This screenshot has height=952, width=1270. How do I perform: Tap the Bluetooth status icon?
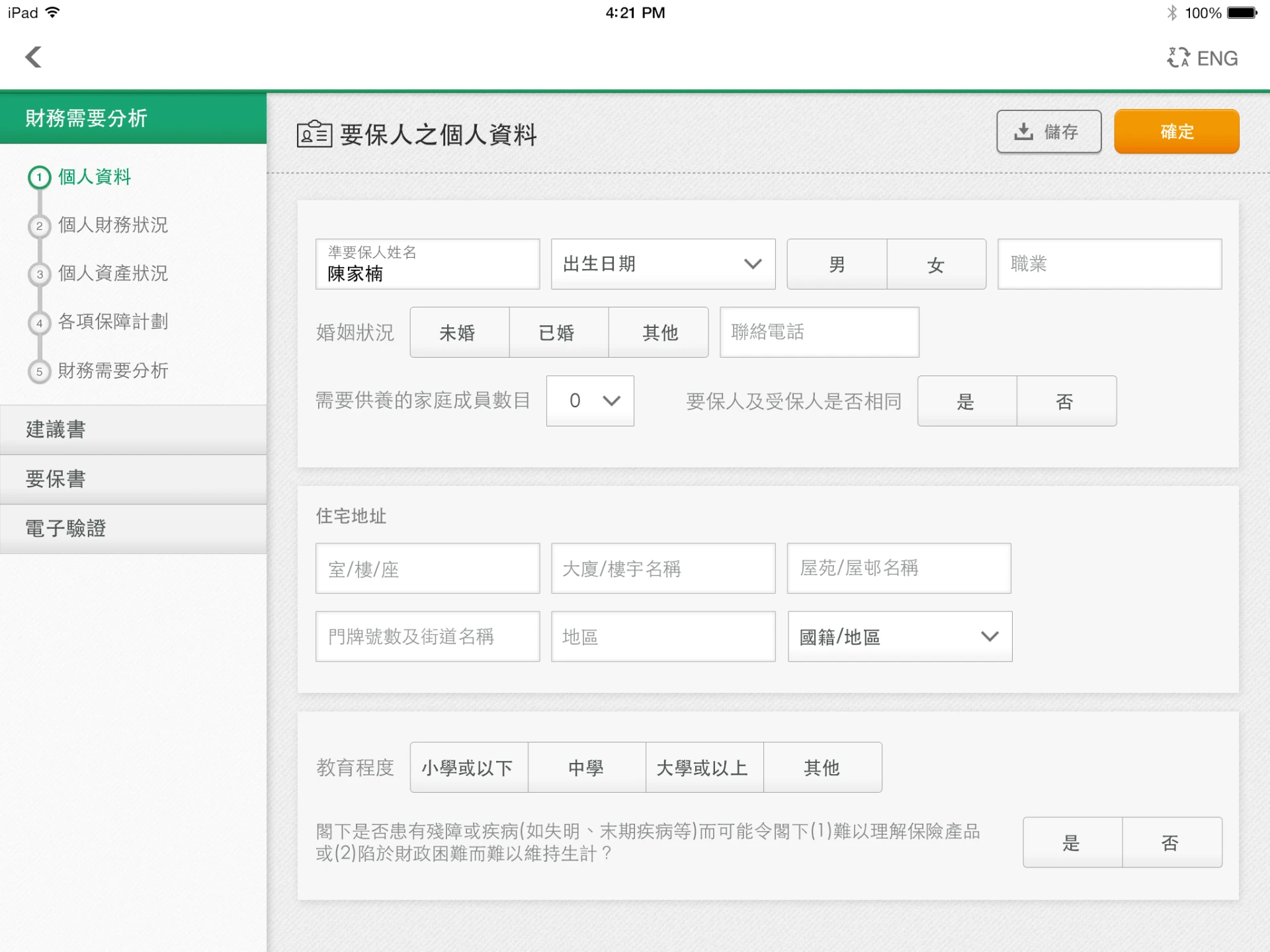pos(1172,13)
